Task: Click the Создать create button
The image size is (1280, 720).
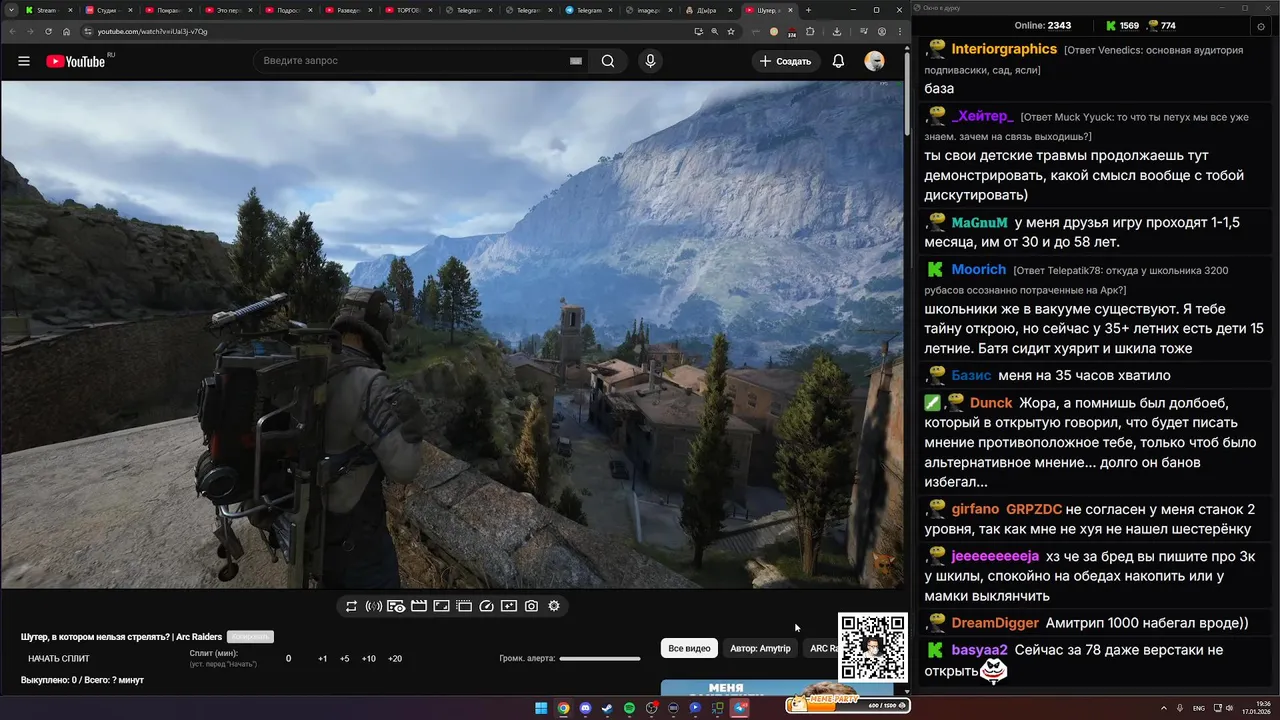Action: click(786, 61)
